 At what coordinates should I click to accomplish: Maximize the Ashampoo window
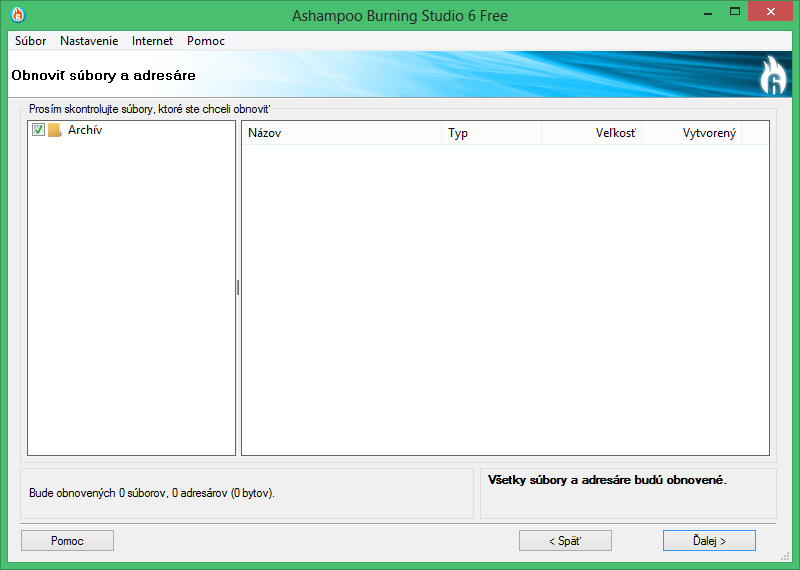735,12
